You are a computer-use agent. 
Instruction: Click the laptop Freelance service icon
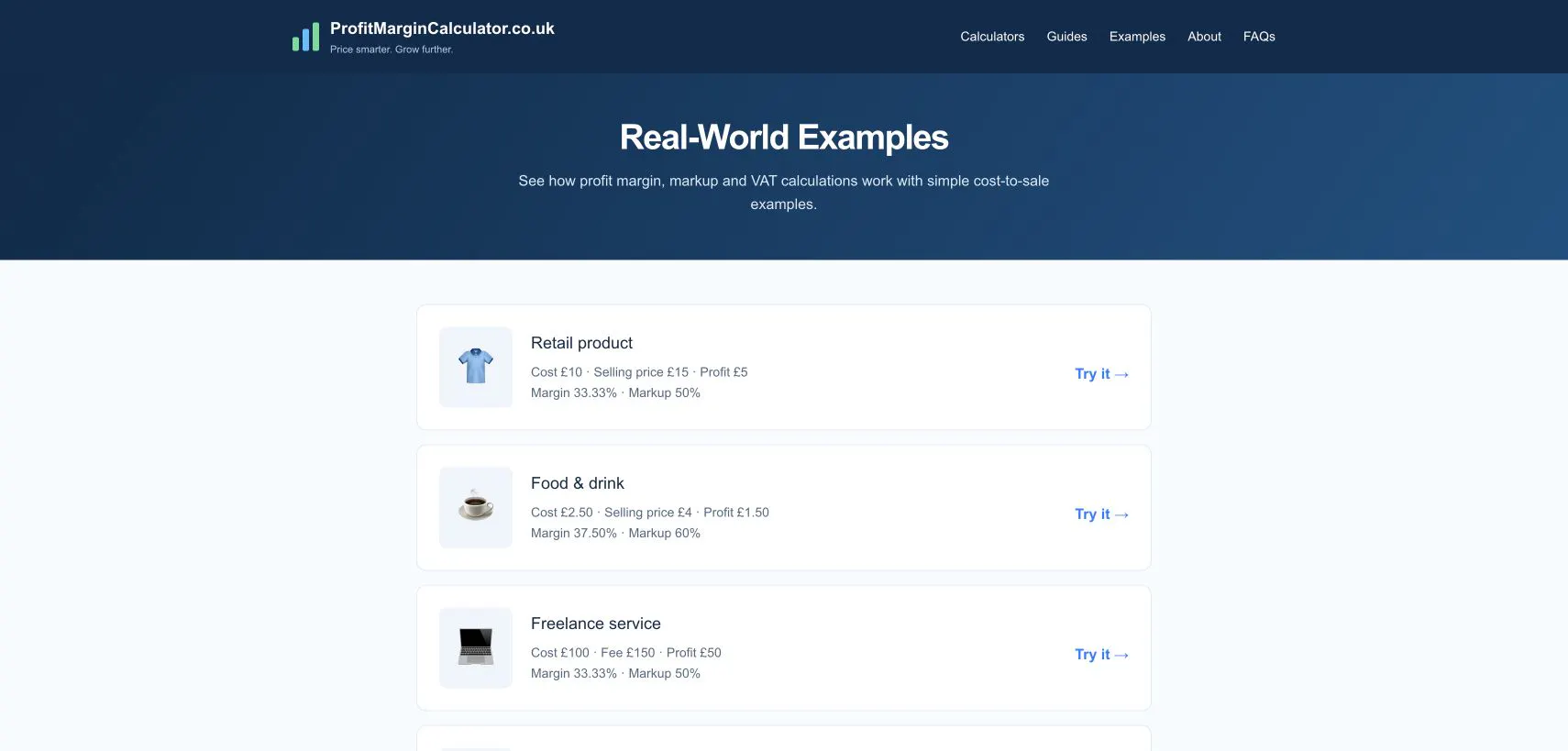pos(476,647)
